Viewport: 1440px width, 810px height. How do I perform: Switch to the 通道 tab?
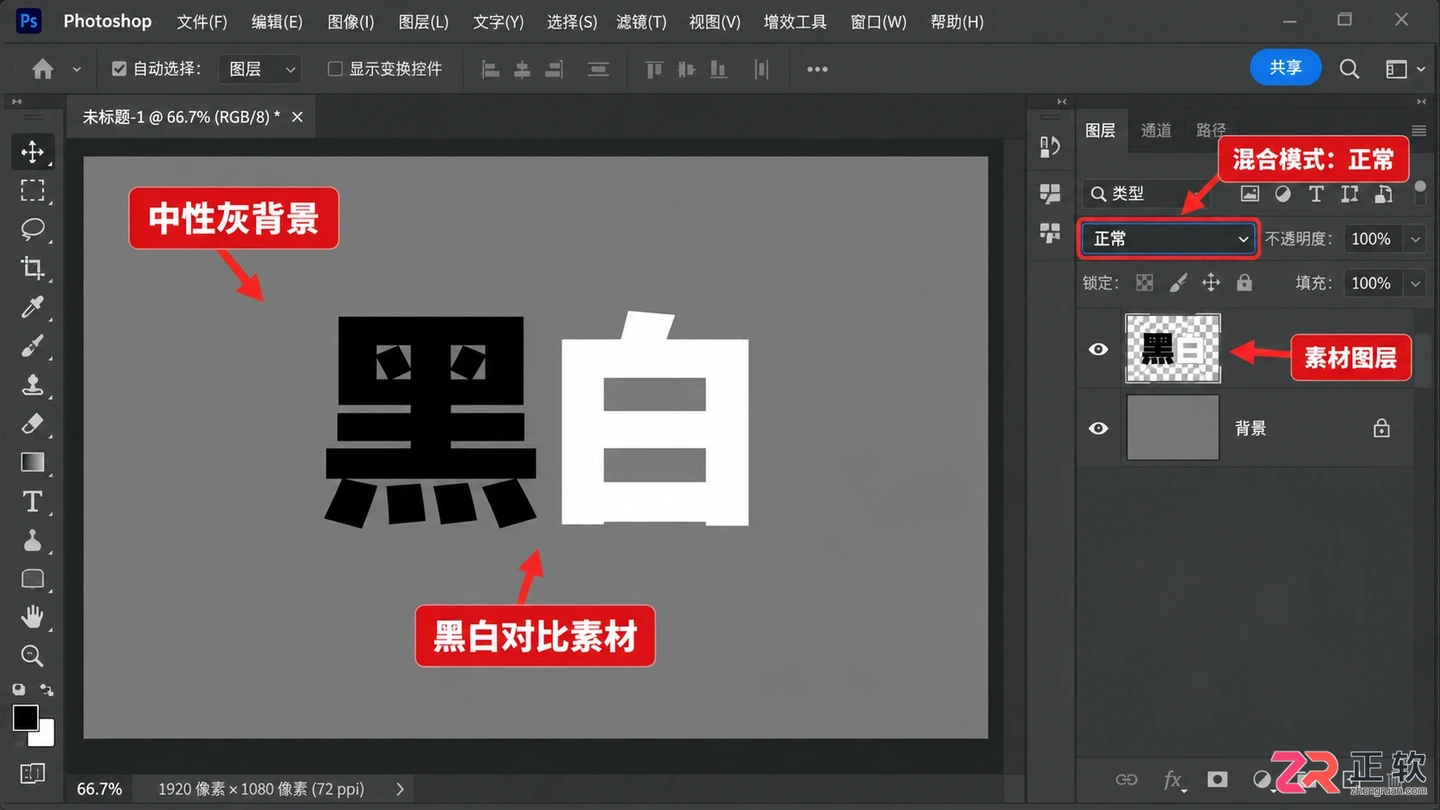pyautogui.click(x=1156, y=130)
